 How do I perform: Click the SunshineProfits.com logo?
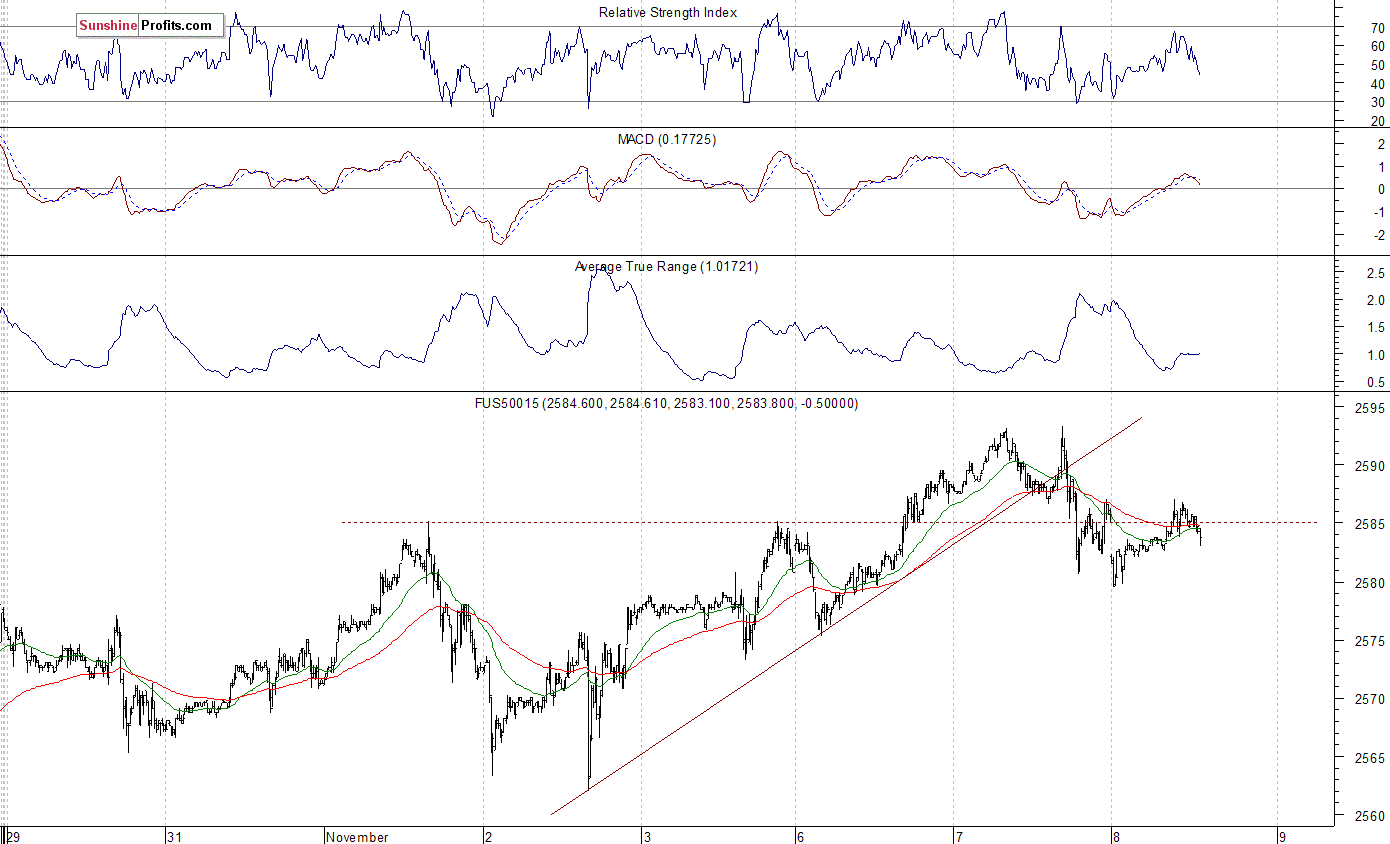[150, 25]
